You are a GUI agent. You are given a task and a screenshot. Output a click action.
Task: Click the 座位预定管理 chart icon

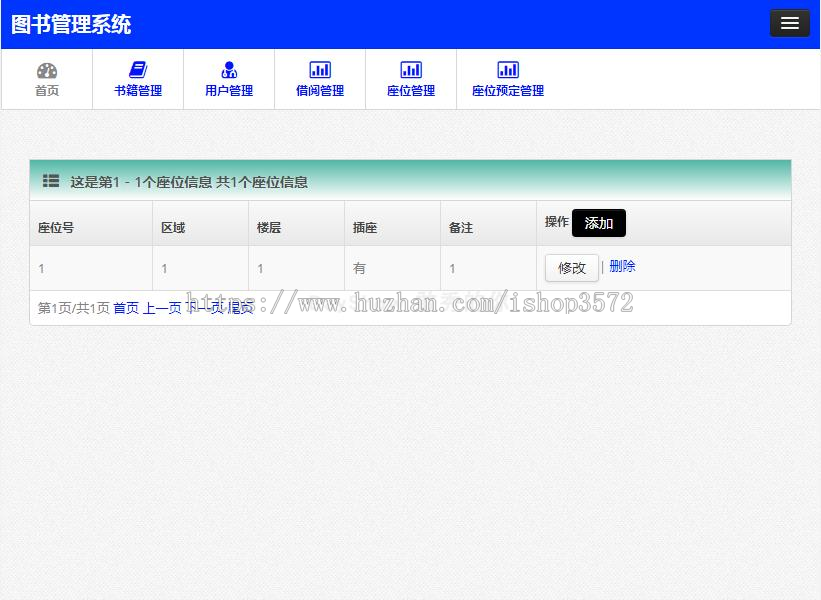tap(508, 70)
